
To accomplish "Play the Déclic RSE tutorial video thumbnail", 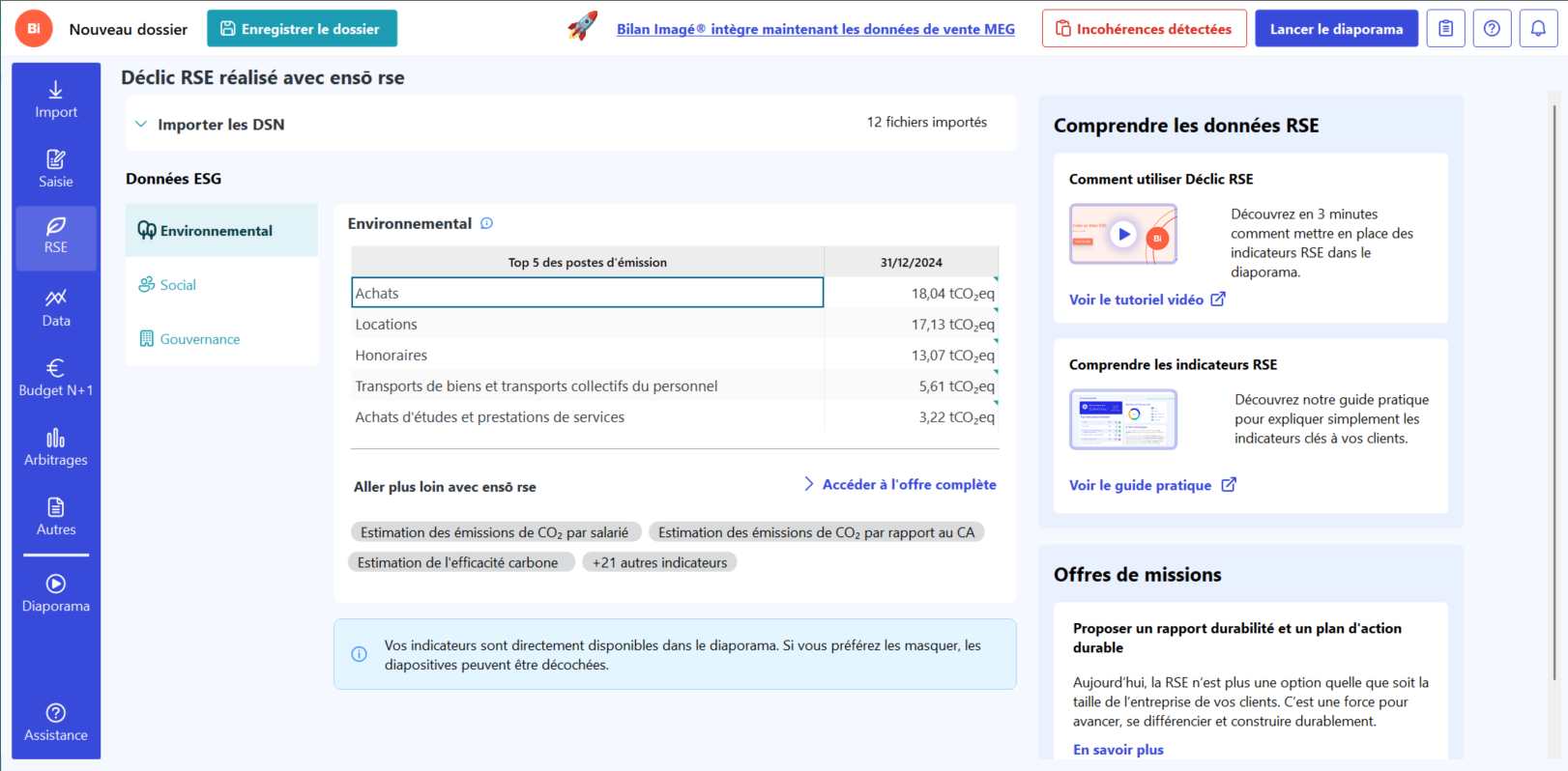I will click(x=1123, y=234).
